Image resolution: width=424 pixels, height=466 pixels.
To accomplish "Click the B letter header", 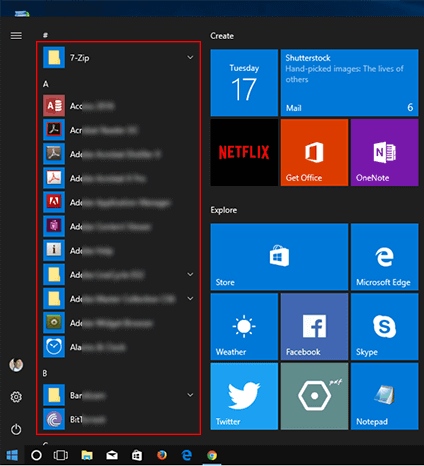I will pos(45,373).
